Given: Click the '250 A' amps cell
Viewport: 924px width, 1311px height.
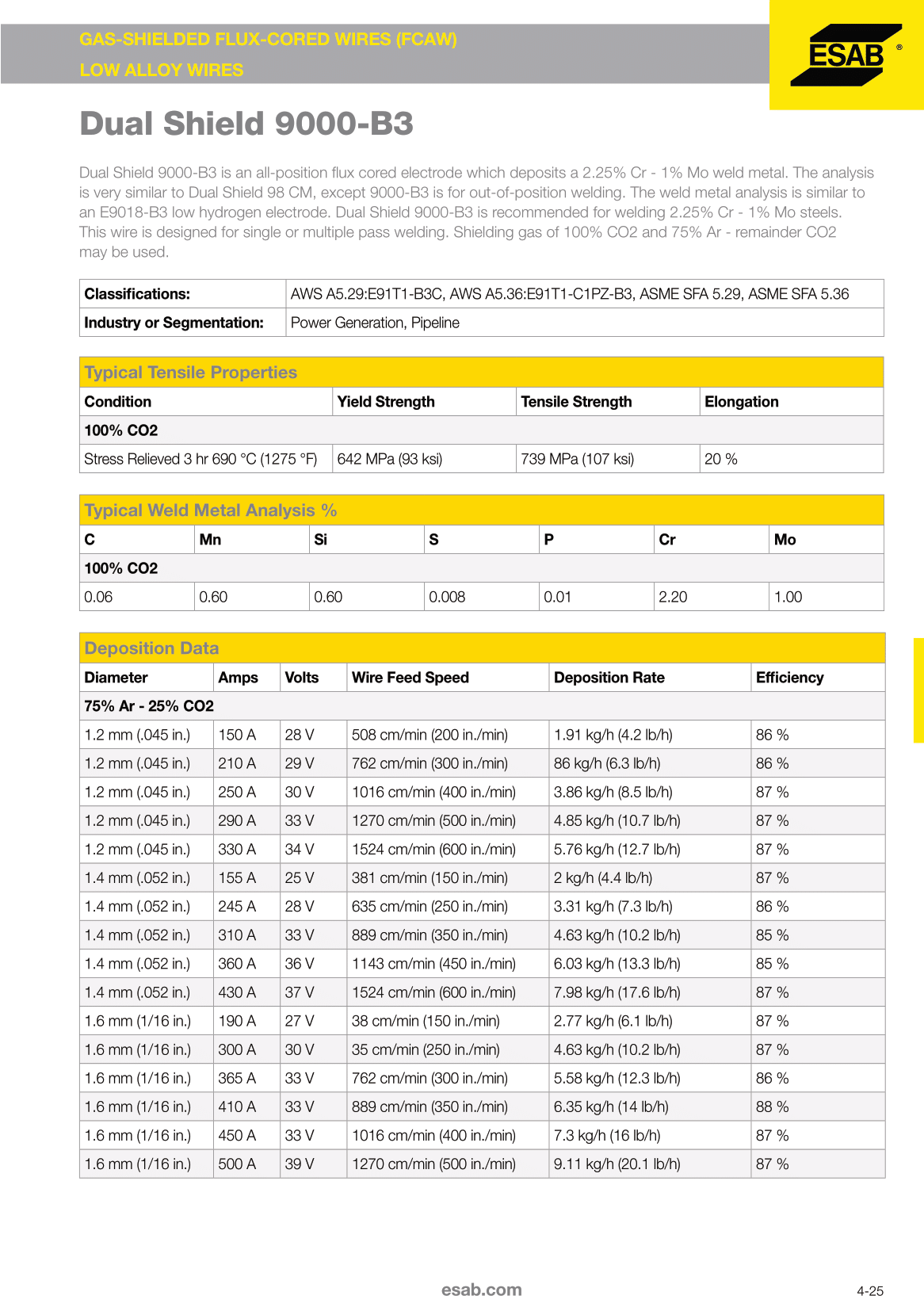Looking at the screenshot, I should pyautogui.click(x=246, y=792).
